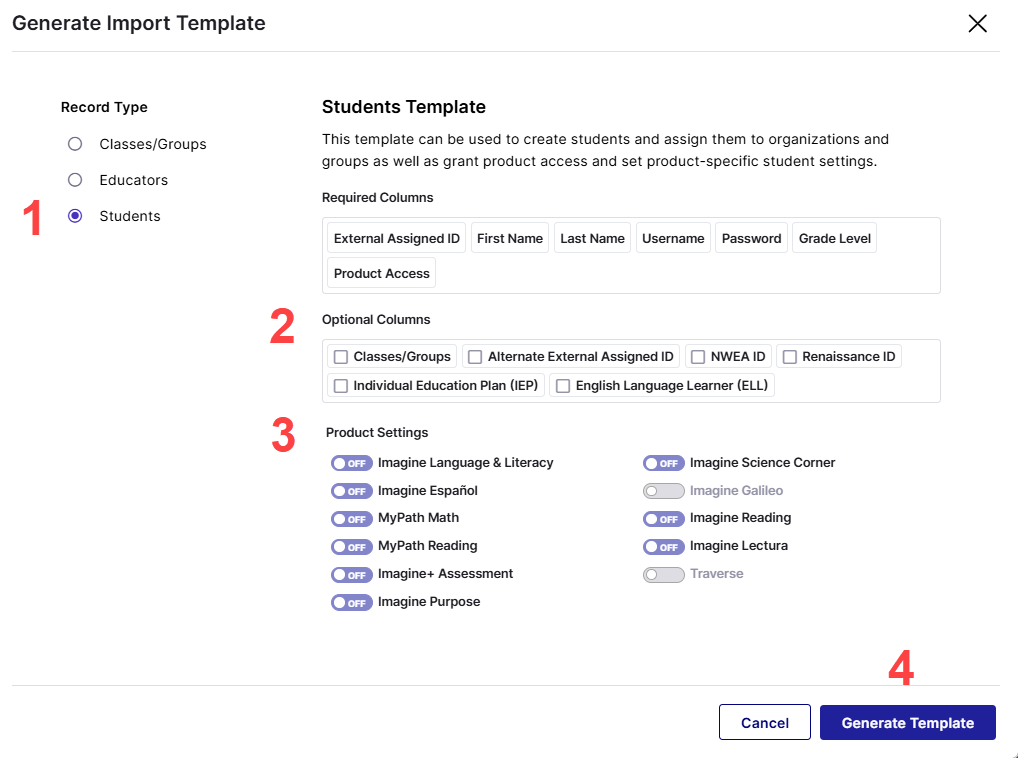Screen dimensions: 1018x758
Task: Close the Generate Import Template dialog
Action: click(977, 24)
